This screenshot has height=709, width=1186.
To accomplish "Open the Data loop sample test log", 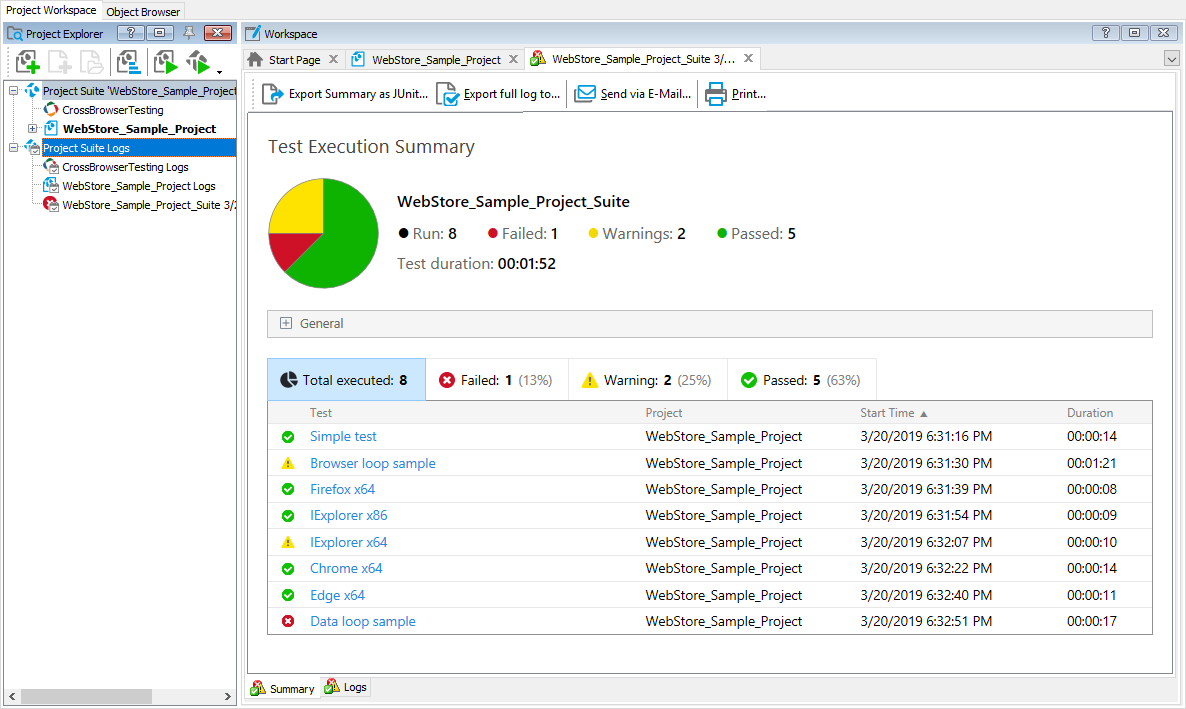I will click(362, 621).
